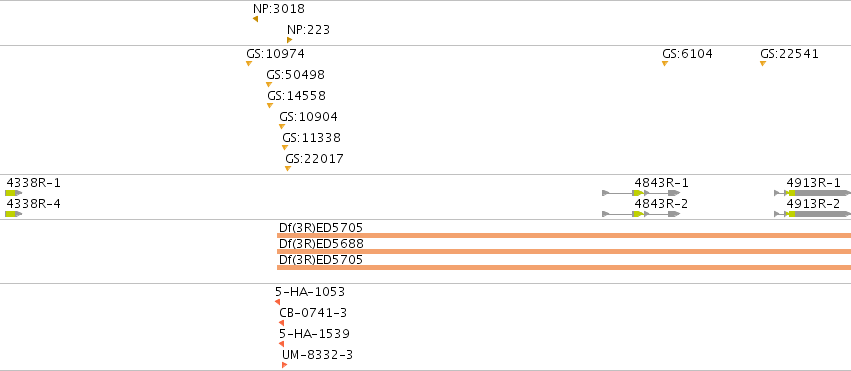
Task: Open the 4338R-1 gene label
Action: point(33,183)
